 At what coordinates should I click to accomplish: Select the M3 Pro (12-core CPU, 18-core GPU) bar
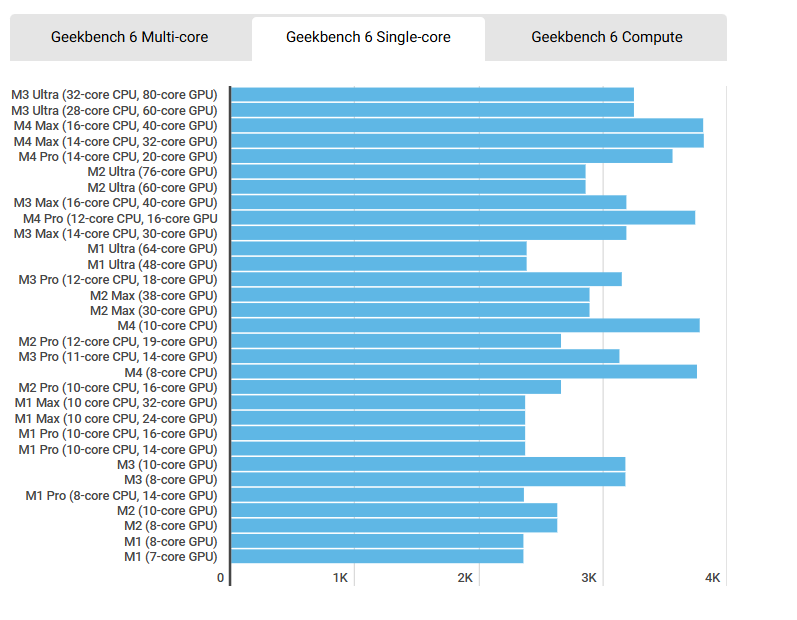click(x=426, y=279)
